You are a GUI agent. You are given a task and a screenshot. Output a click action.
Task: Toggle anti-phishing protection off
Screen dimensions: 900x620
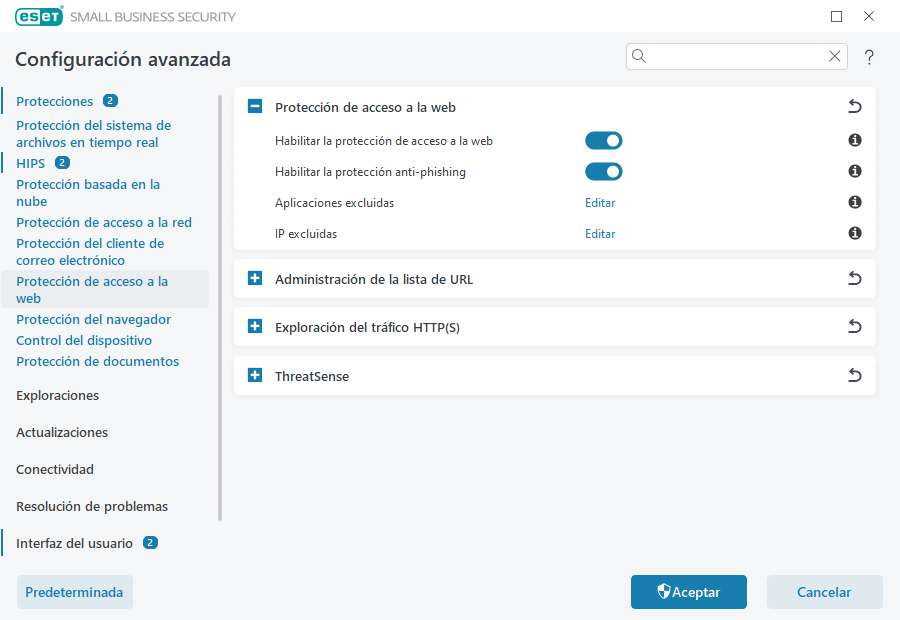(x=603, y=171)
